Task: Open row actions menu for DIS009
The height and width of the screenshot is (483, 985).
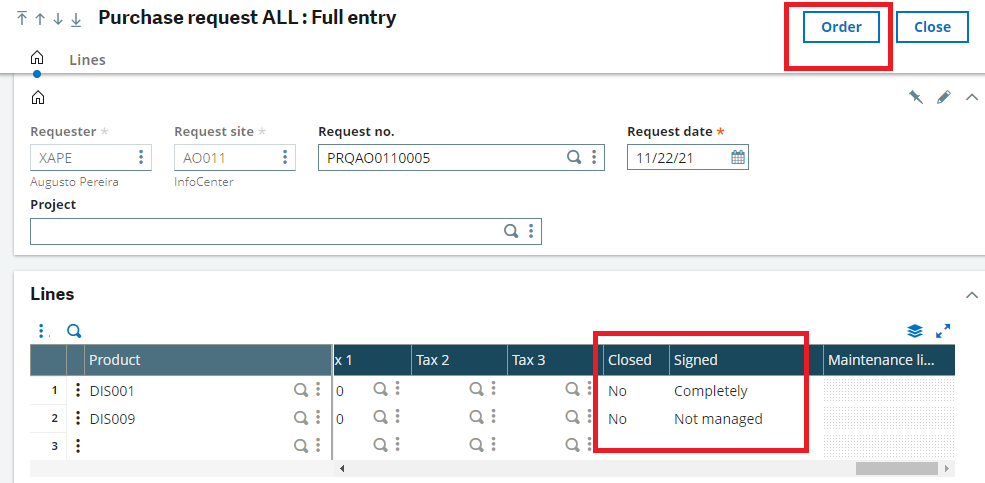Action: coord(78,418)
